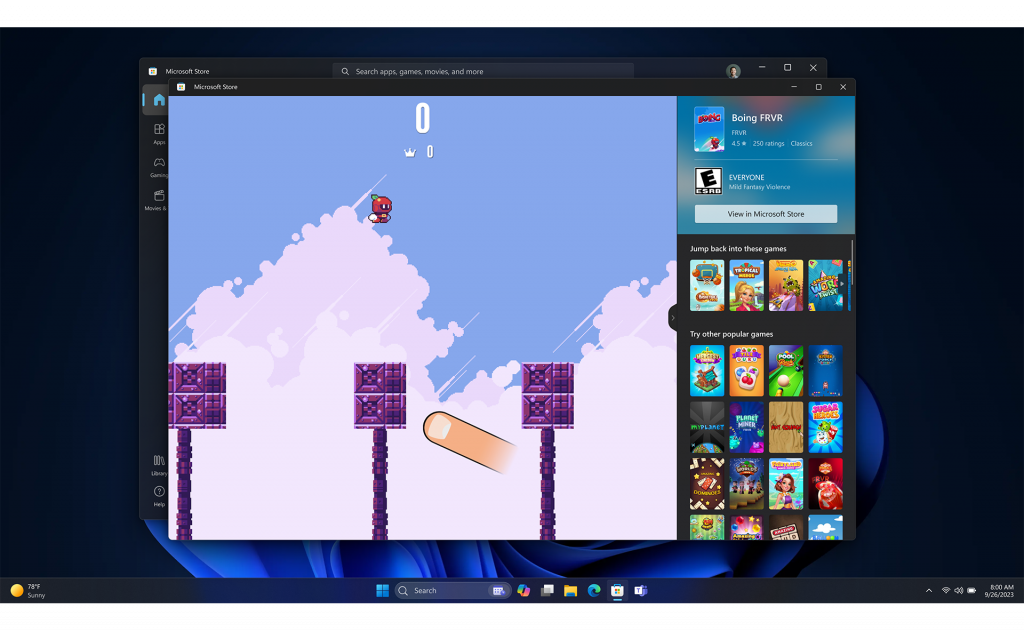1024x631 pixels.
Task: Click the Help icon in the sidebar
Action: tap(158, 492)
